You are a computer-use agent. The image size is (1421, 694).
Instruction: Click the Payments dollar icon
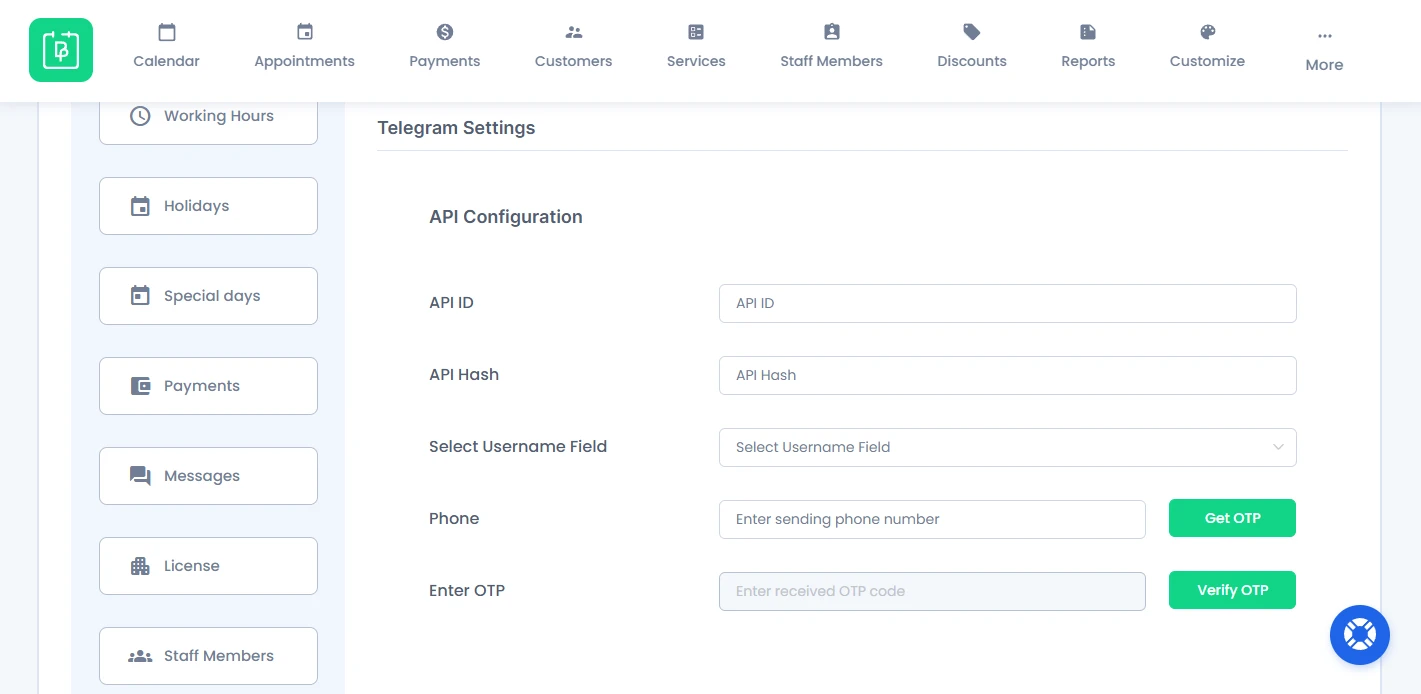[x=445, y=32]
